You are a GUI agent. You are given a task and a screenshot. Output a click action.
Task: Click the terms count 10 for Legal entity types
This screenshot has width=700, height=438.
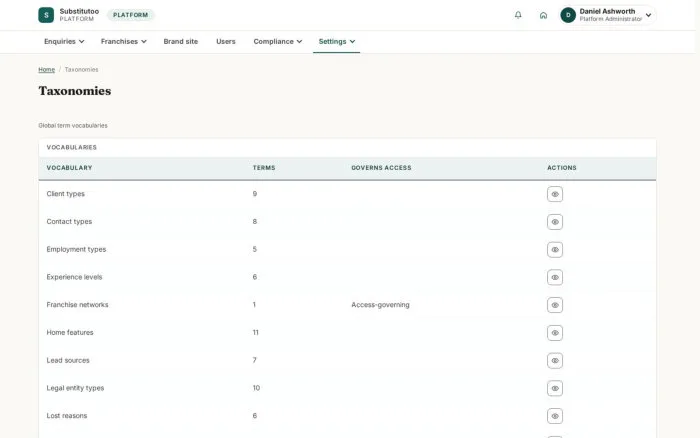tap(256, 388)
